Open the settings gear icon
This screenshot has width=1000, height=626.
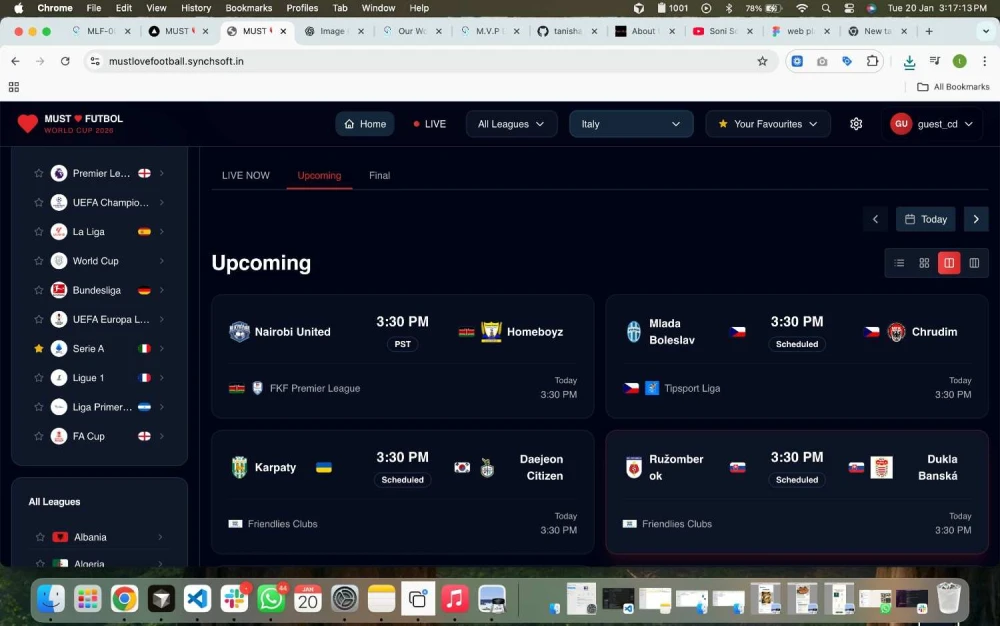pos(856,124)
